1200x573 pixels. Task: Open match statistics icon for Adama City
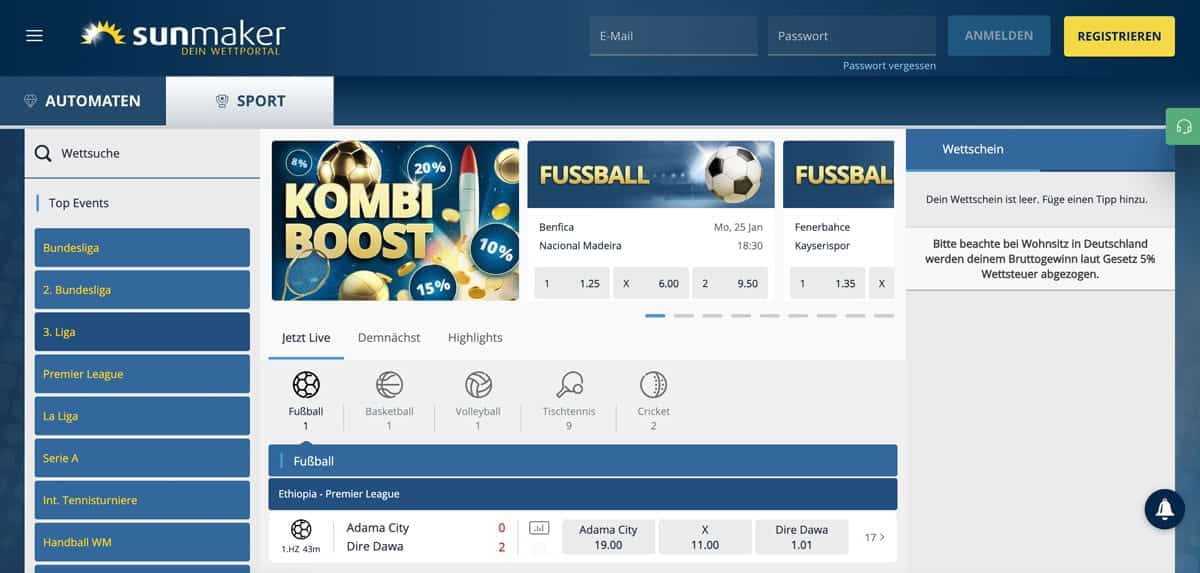539,527
